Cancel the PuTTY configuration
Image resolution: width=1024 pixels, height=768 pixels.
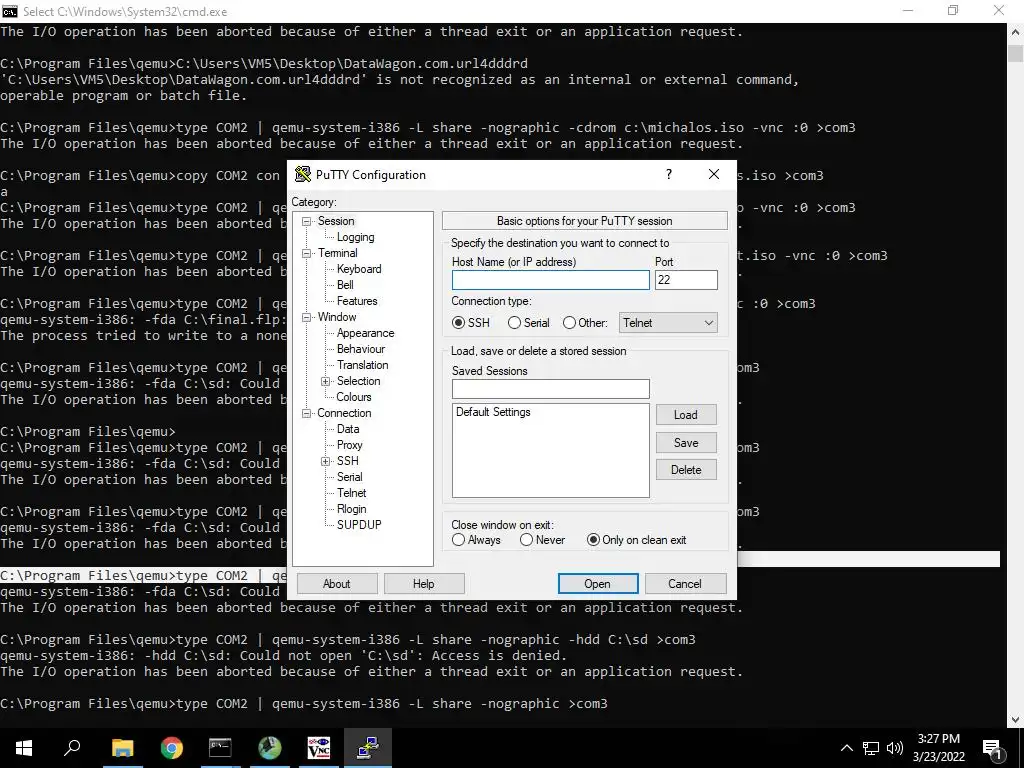tap(685, 584)
